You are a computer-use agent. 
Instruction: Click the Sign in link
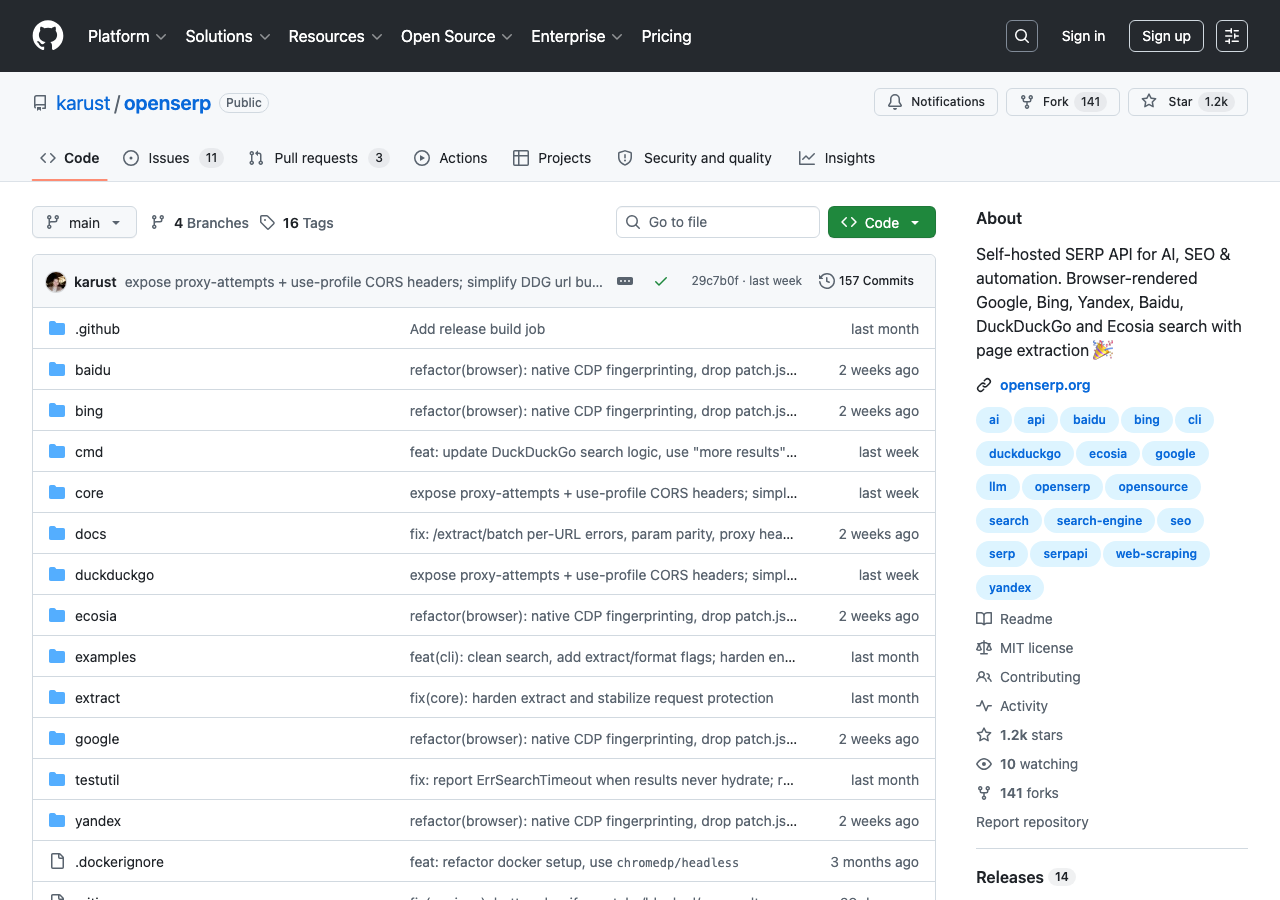1084,36
